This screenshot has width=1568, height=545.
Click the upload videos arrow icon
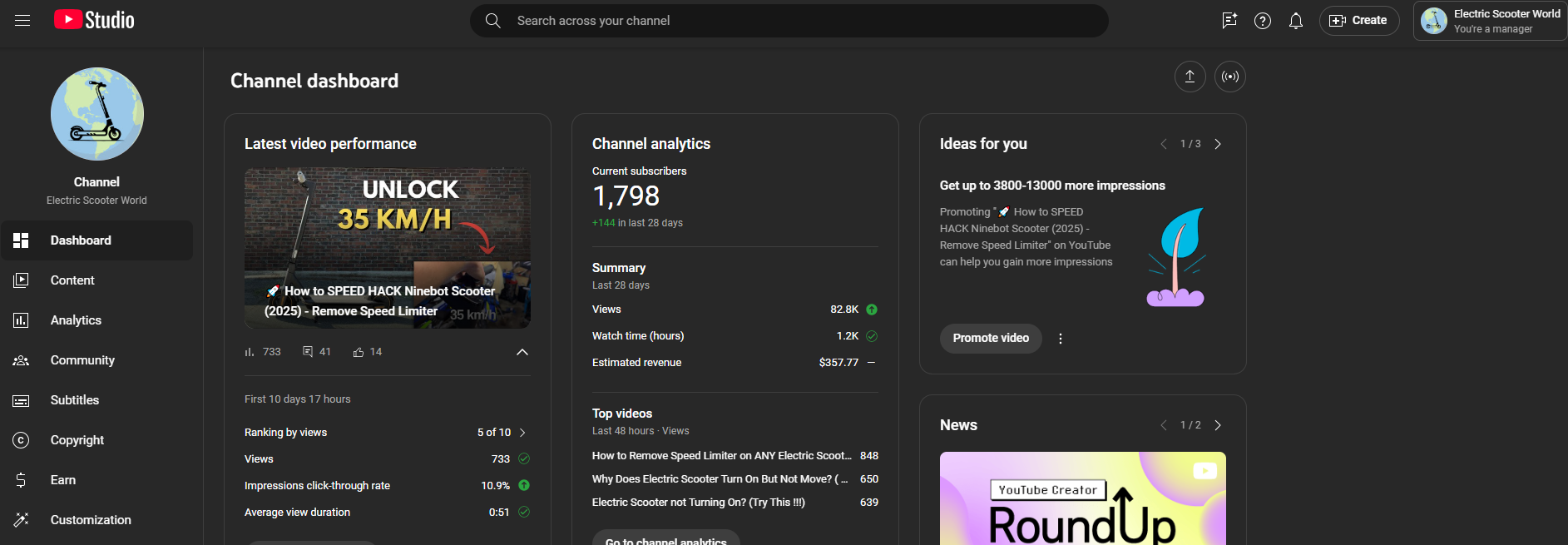1190,77
